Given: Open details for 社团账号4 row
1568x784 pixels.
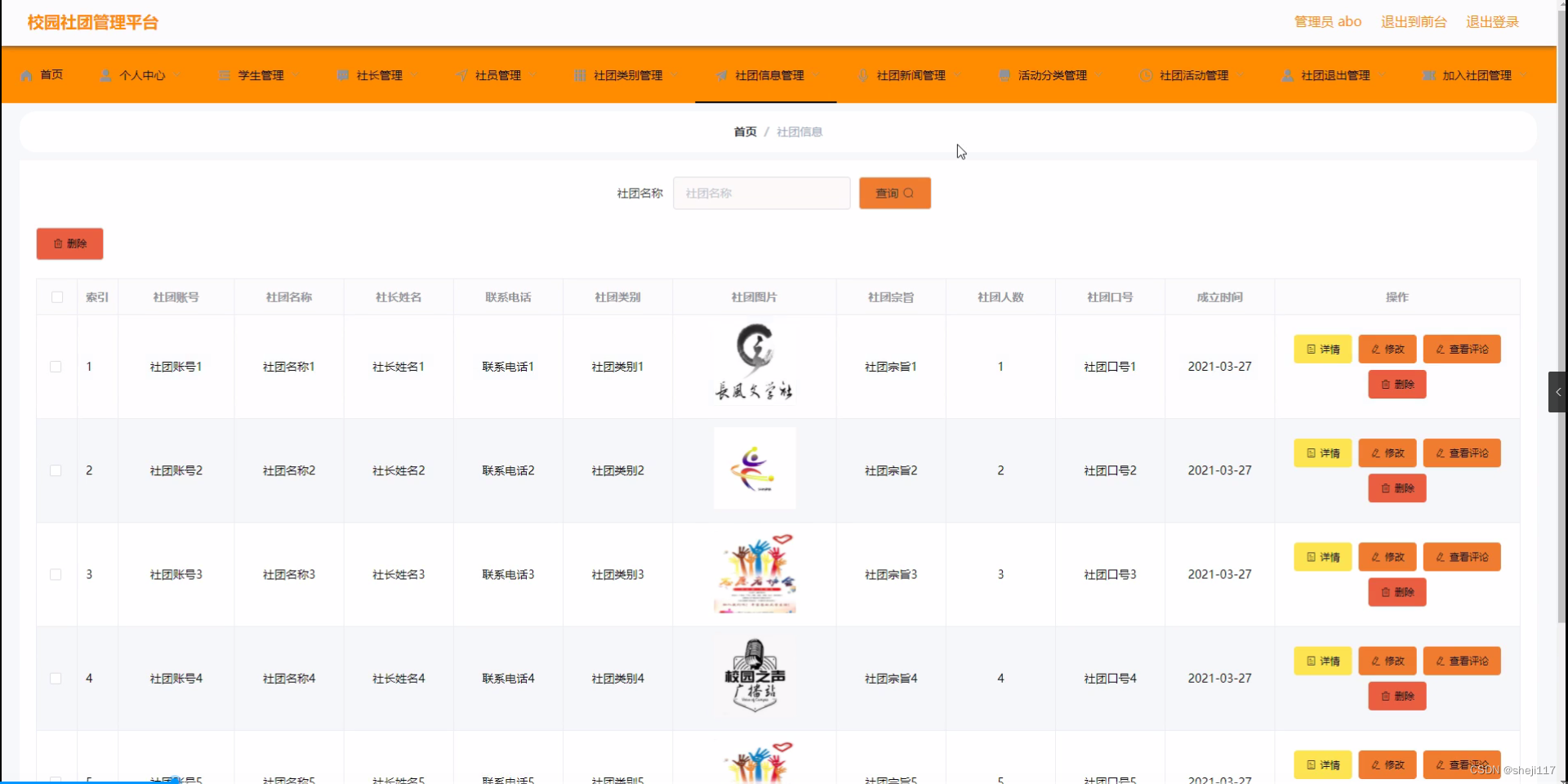Looking at the screenshot, I should coord(1323,661).
